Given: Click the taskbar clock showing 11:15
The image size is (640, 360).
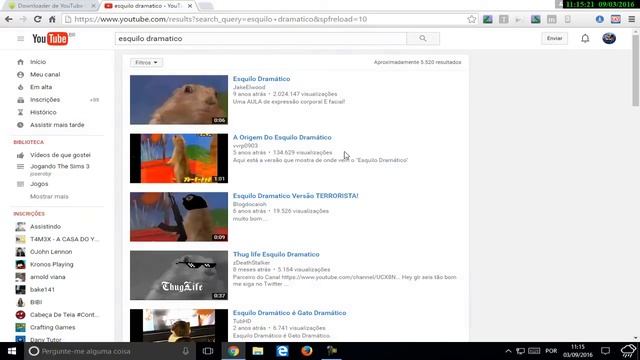Looking at the screenshot, I should tap(578, 351).
